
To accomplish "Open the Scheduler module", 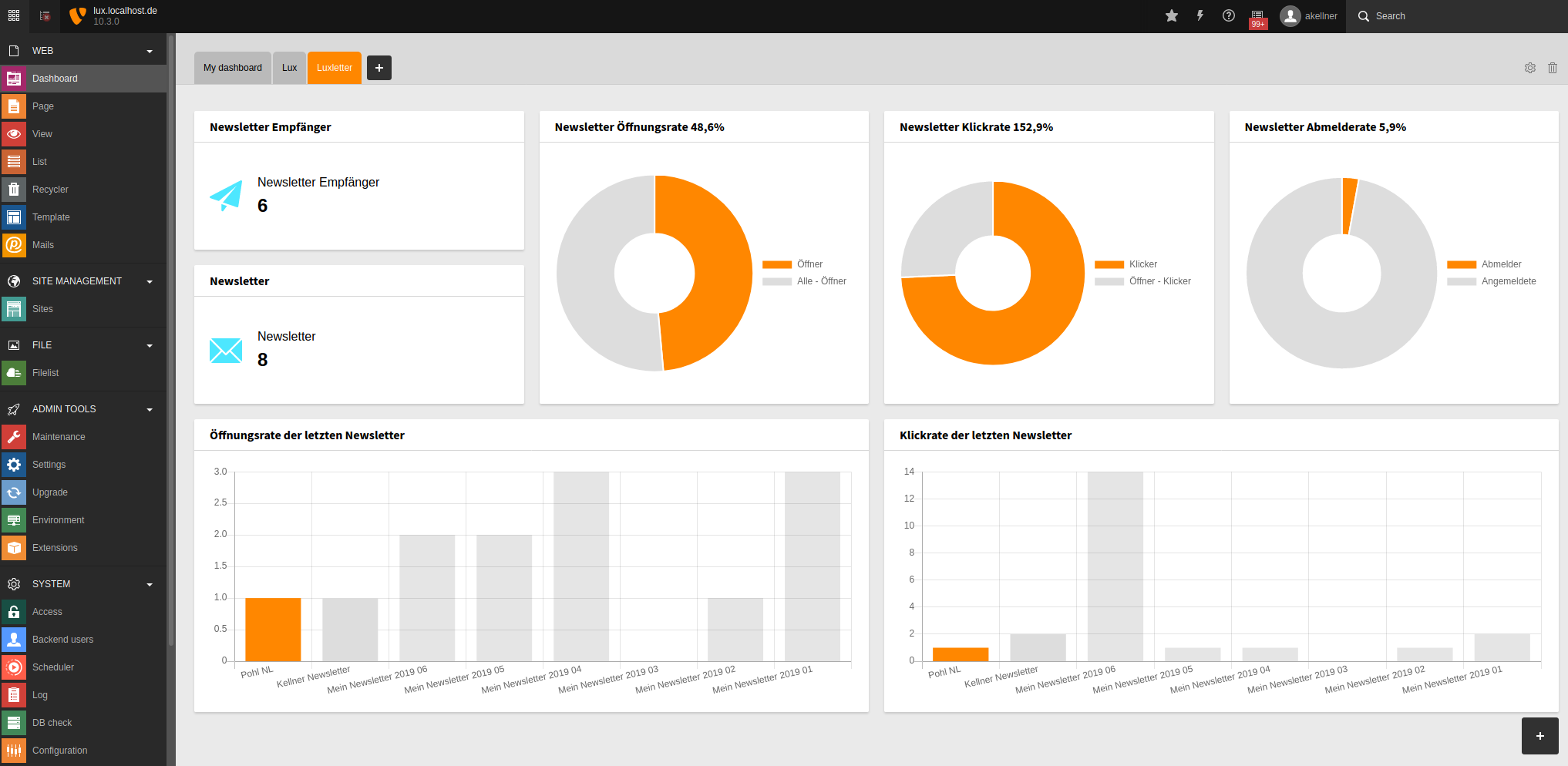I will [x=83, y=667].
